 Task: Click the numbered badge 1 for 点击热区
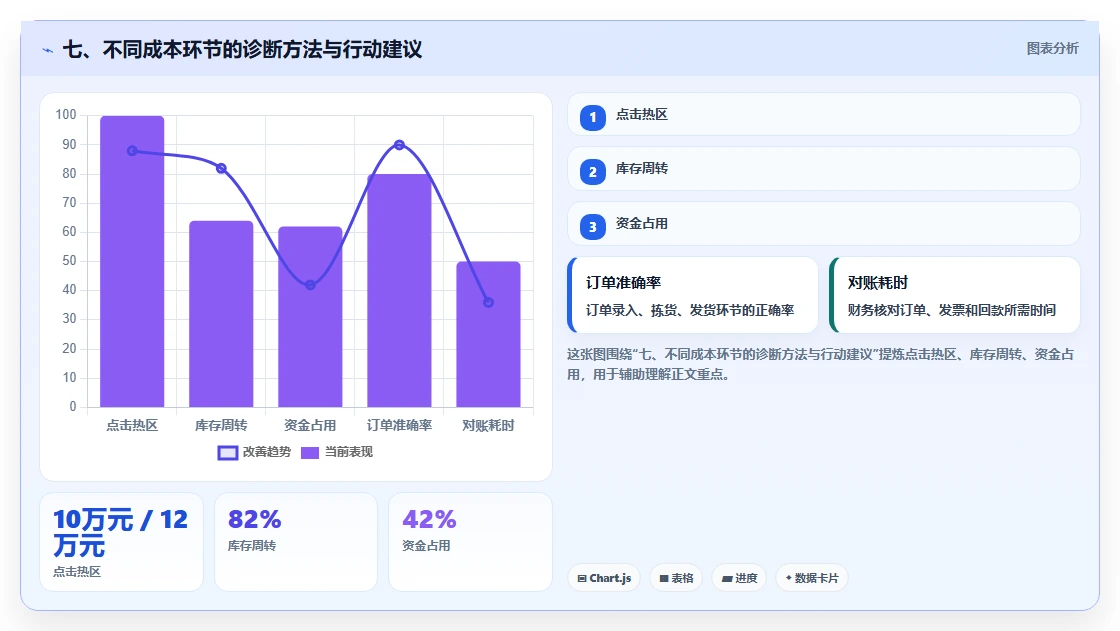(592, 117)
